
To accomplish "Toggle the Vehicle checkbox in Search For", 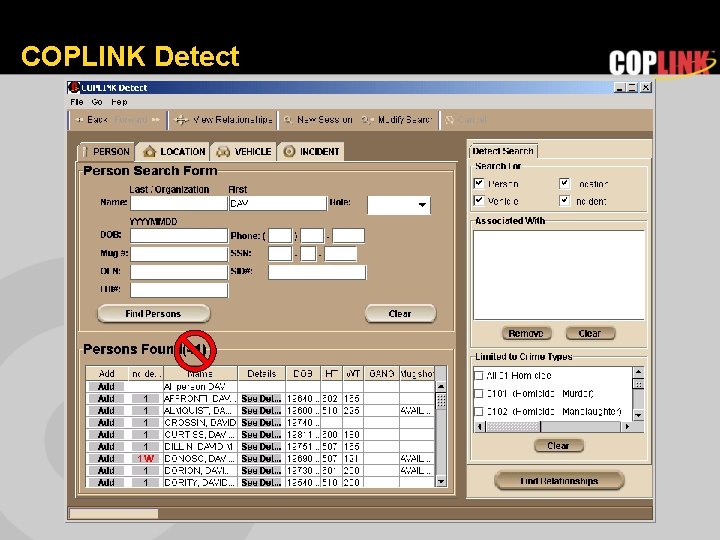I will 479,201.
